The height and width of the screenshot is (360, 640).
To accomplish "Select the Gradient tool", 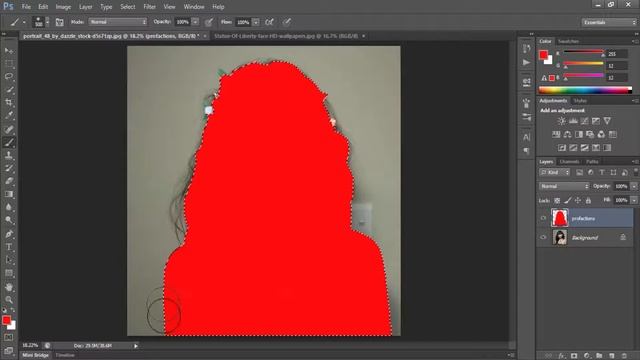I will coord(9,194).
